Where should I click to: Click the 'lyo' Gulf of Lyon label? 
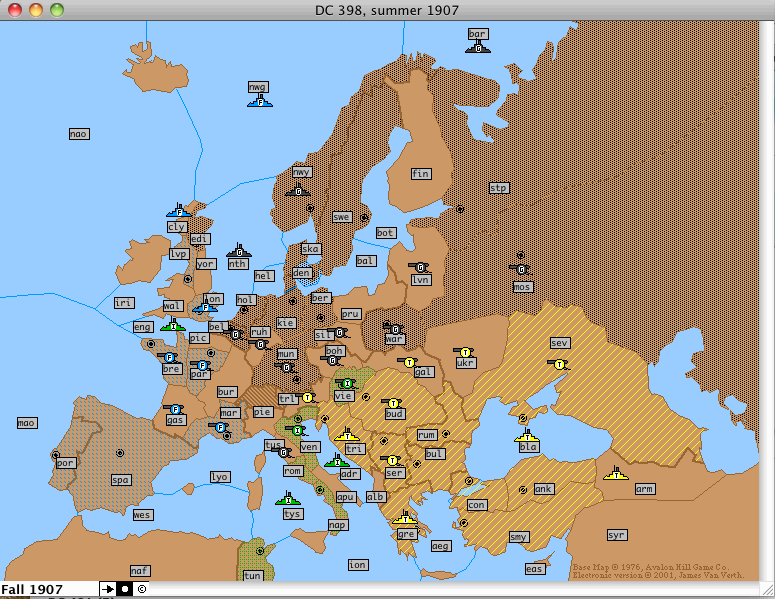point(220,477)
